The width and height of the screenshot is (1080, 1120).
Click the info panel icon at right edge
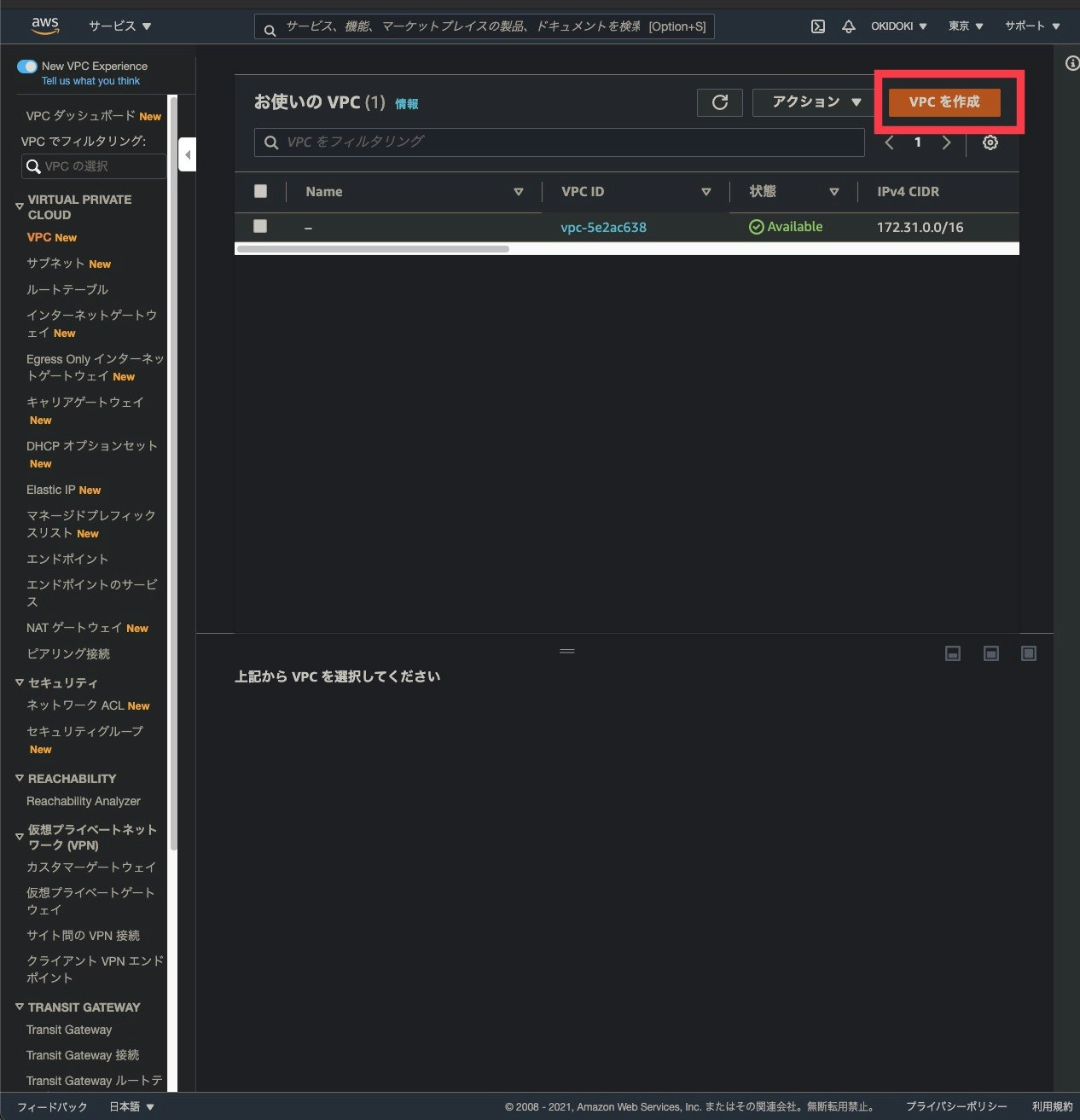1072,64
